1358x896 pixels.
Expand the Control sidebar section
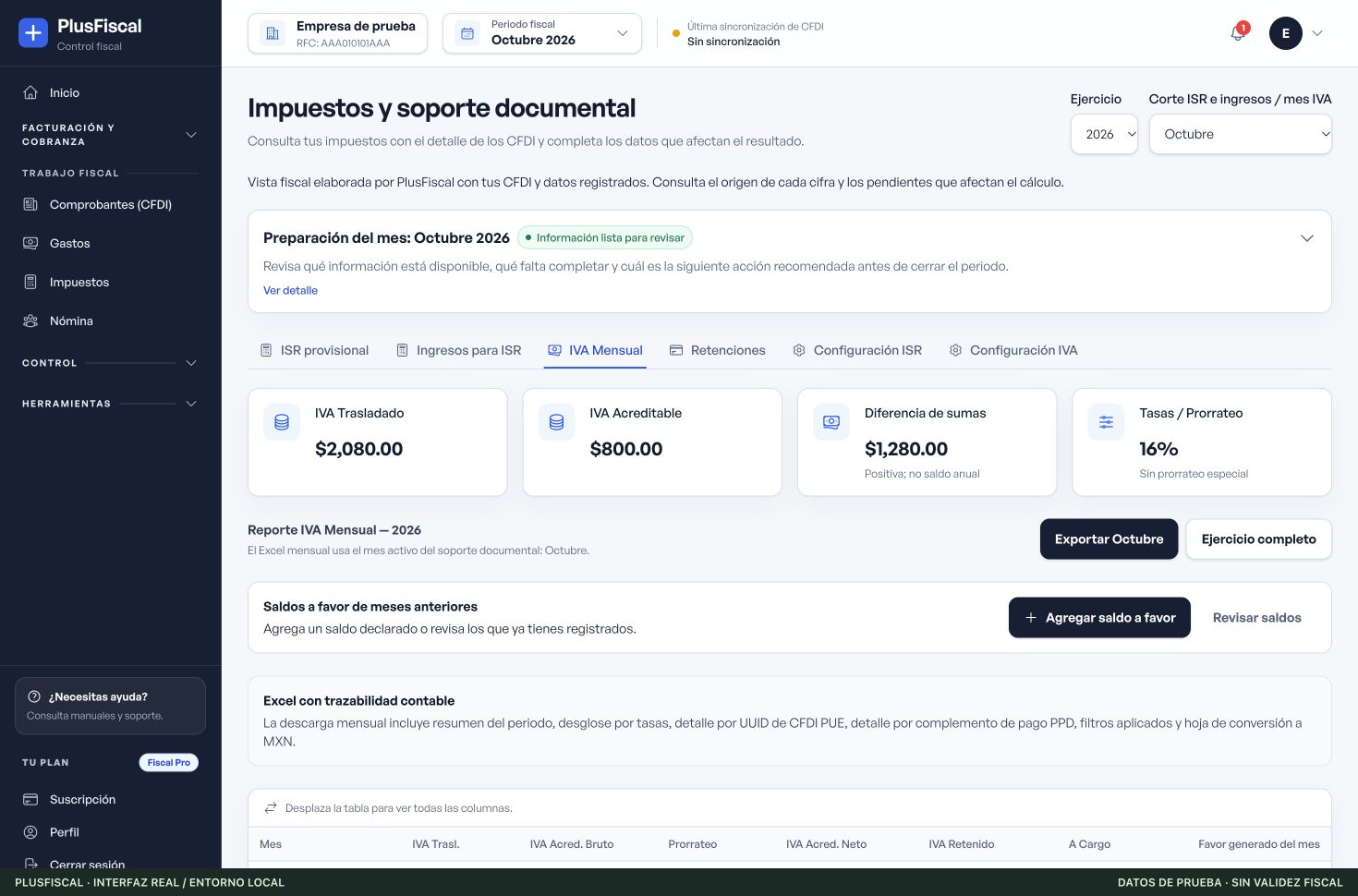110,363
